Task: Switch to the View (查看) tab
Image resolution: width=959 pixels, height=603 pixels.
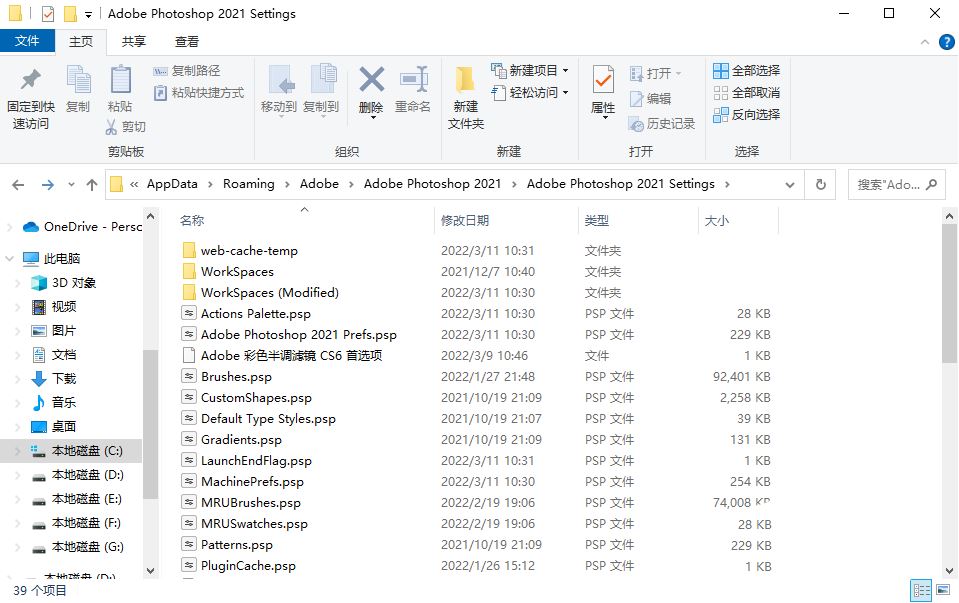Action: 187,42
